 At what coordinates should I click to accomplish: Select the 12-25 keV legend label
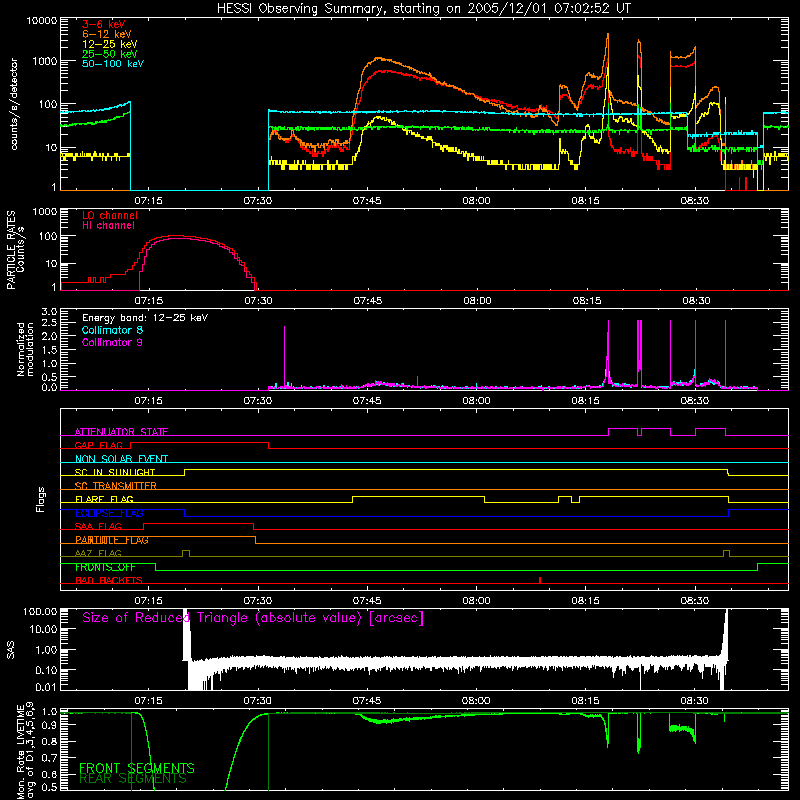[110, 44]
